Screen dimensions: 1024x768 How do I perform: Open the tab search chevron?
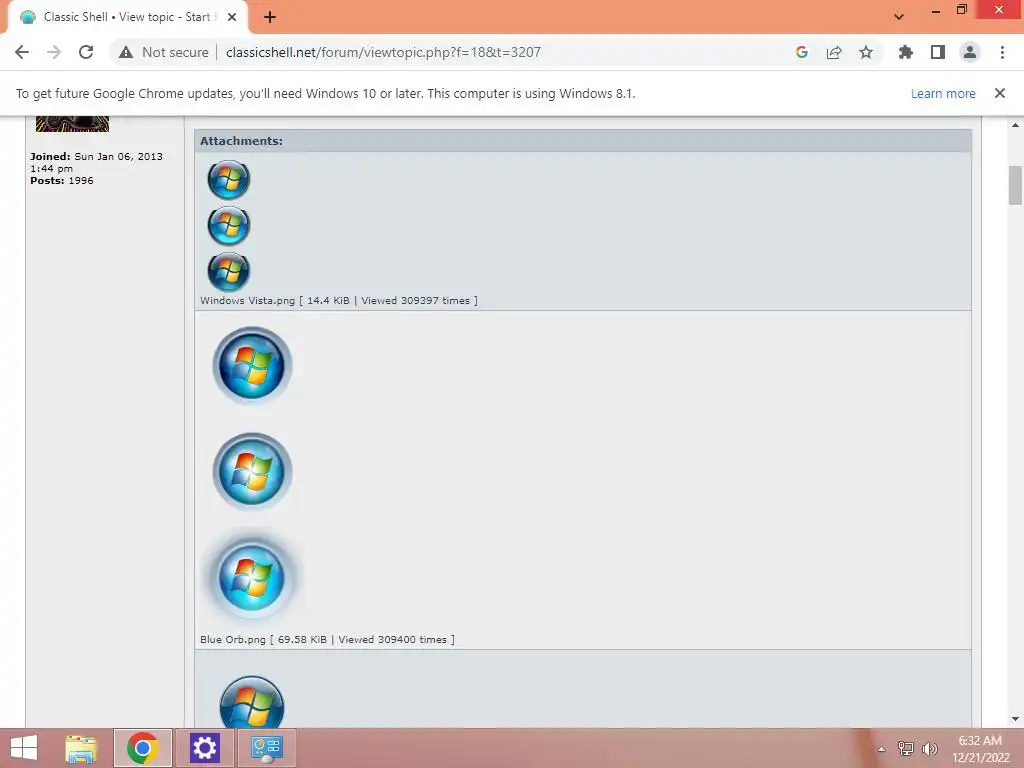tap(899, 17)
